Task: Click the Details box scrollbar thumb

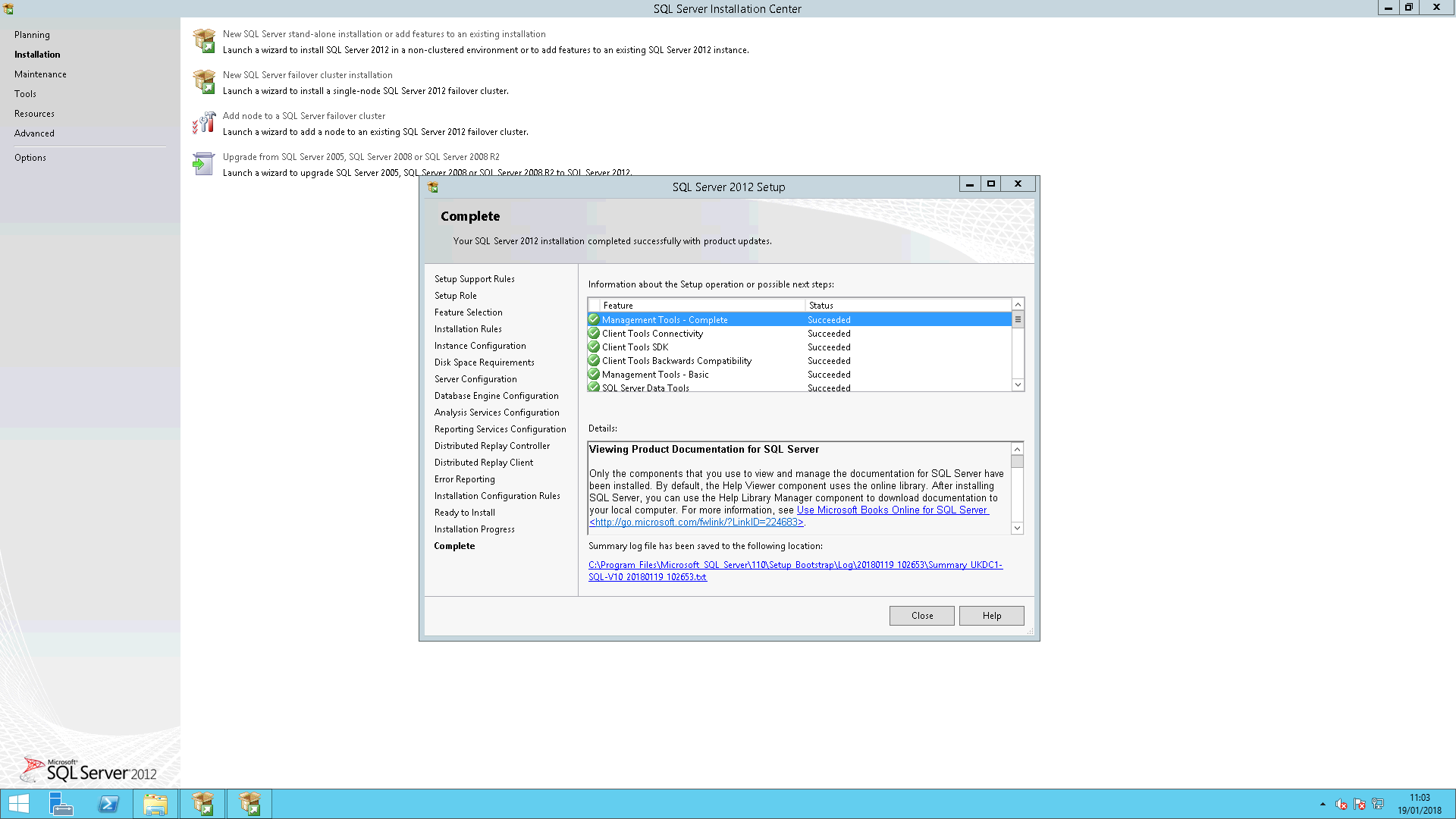Action: tap(1017, 462)
